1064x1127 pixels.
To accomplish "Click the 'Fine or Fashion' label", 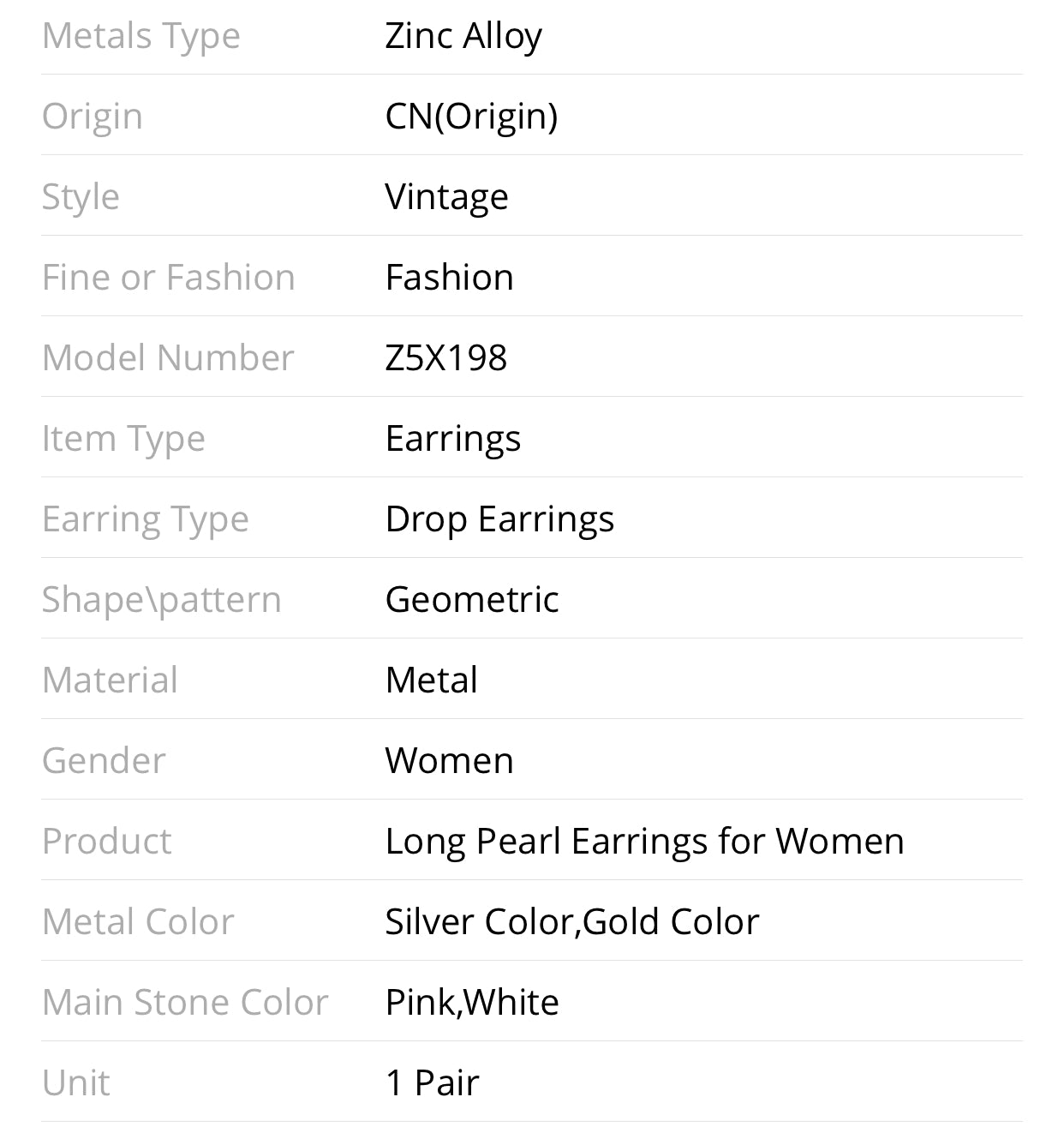I will point(169,278).
